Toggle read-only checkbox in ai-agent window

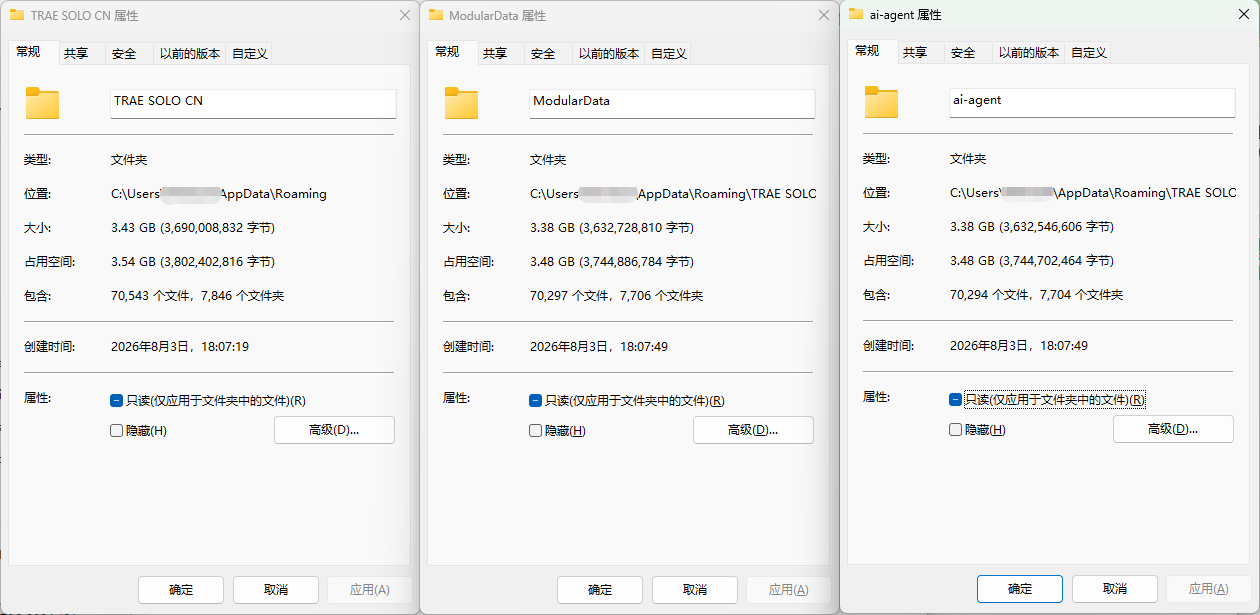956,400
